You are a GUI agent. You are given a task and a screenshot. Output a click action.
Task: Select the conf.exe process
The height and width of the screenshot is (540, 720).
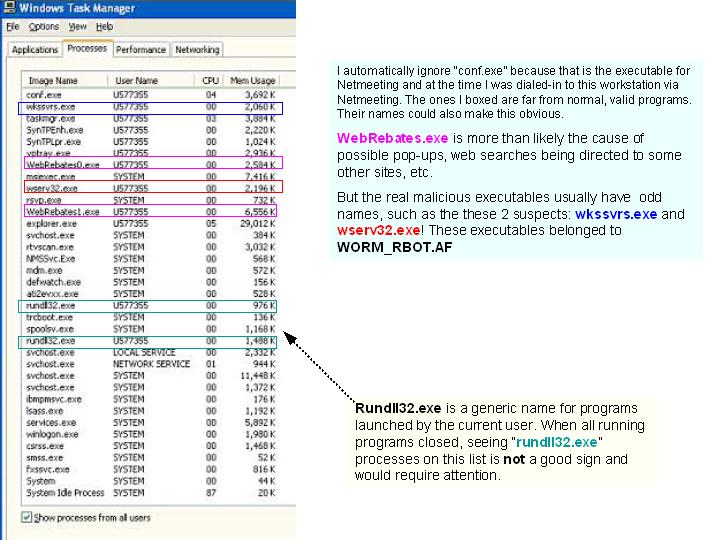(x=151, y=95)
